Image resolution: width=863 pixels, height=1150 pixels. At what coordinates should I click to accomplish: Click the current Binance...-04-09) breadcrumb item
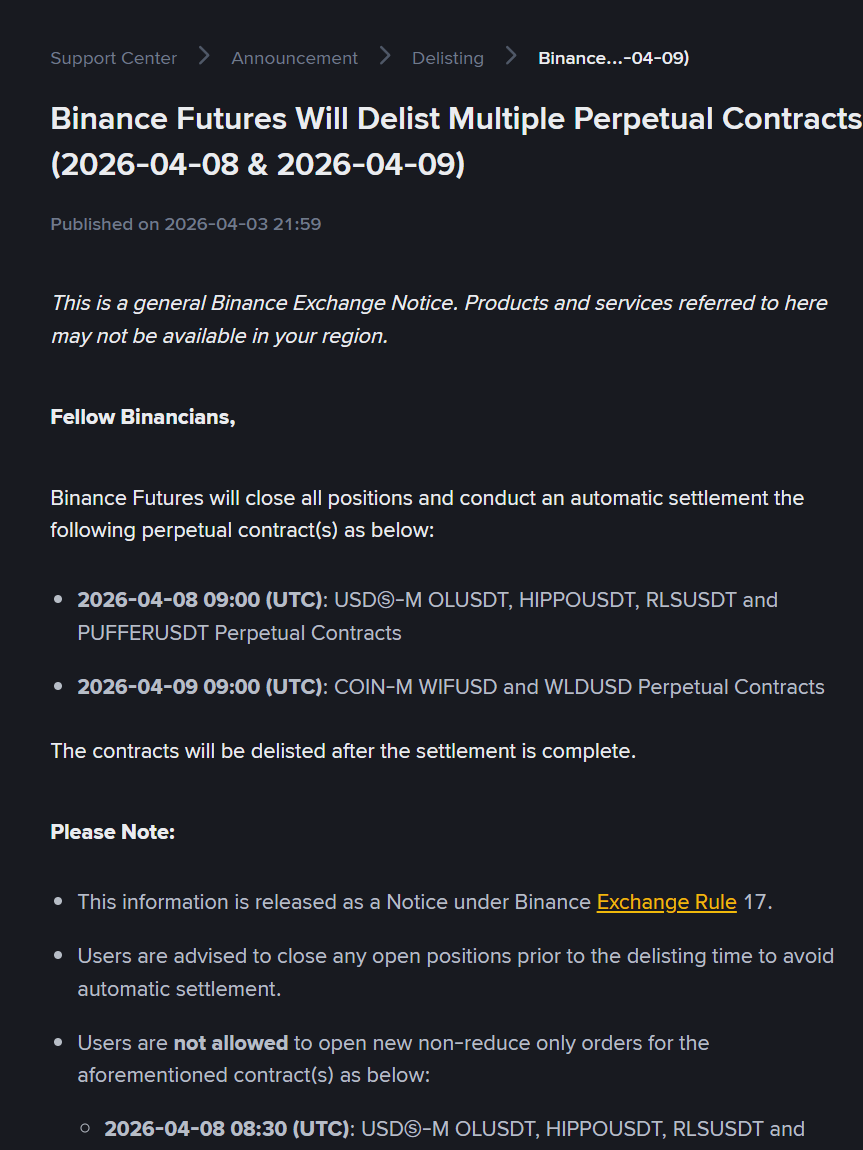[613, 58]
